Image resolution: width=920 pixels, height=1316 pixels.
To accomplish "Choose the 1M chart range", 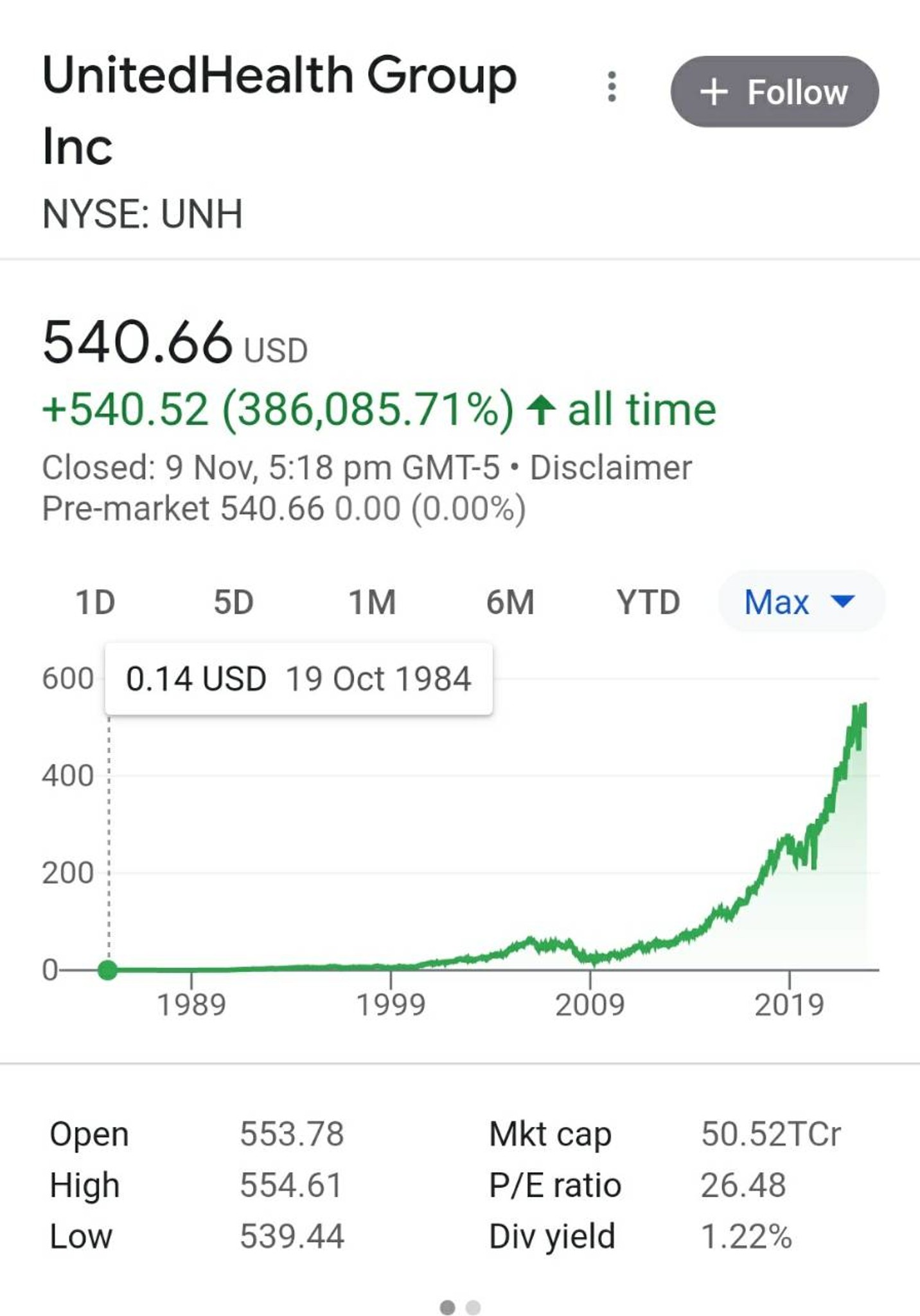I will coord(371,602).
